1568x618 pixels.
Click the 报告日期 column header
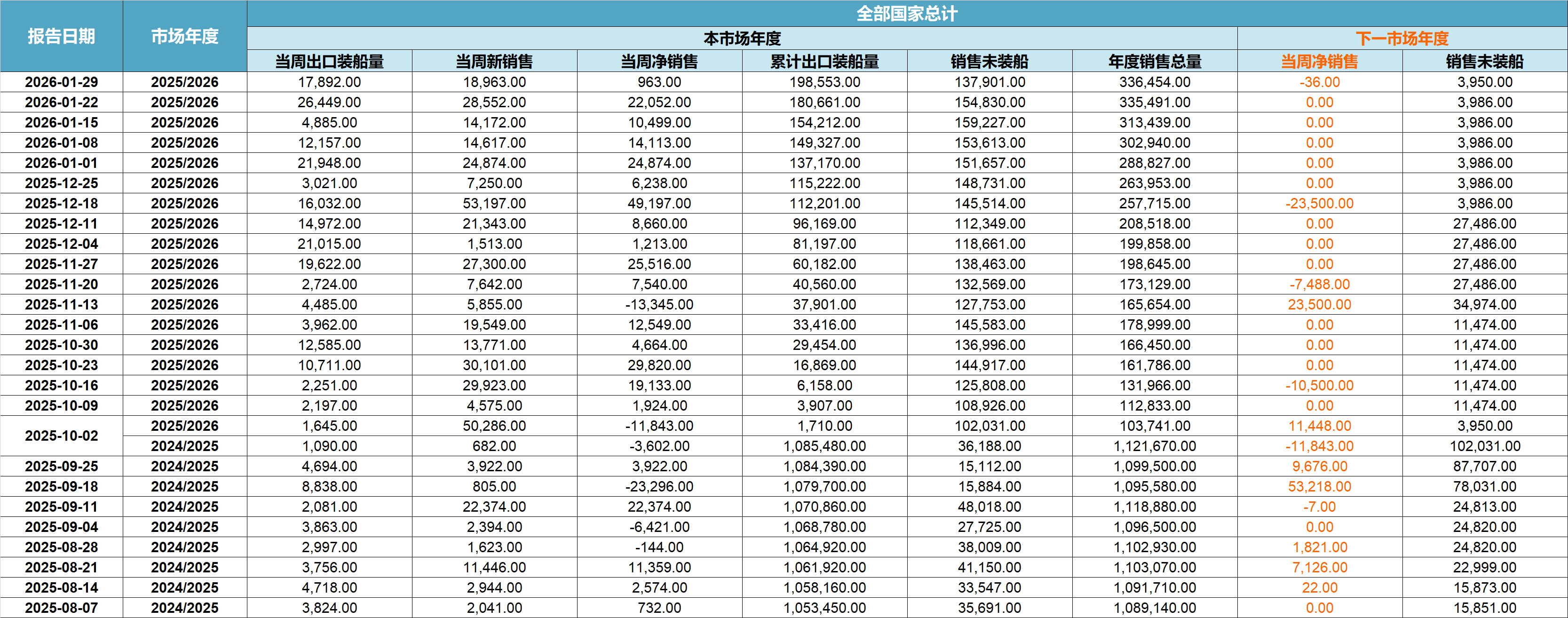[62, 37]
